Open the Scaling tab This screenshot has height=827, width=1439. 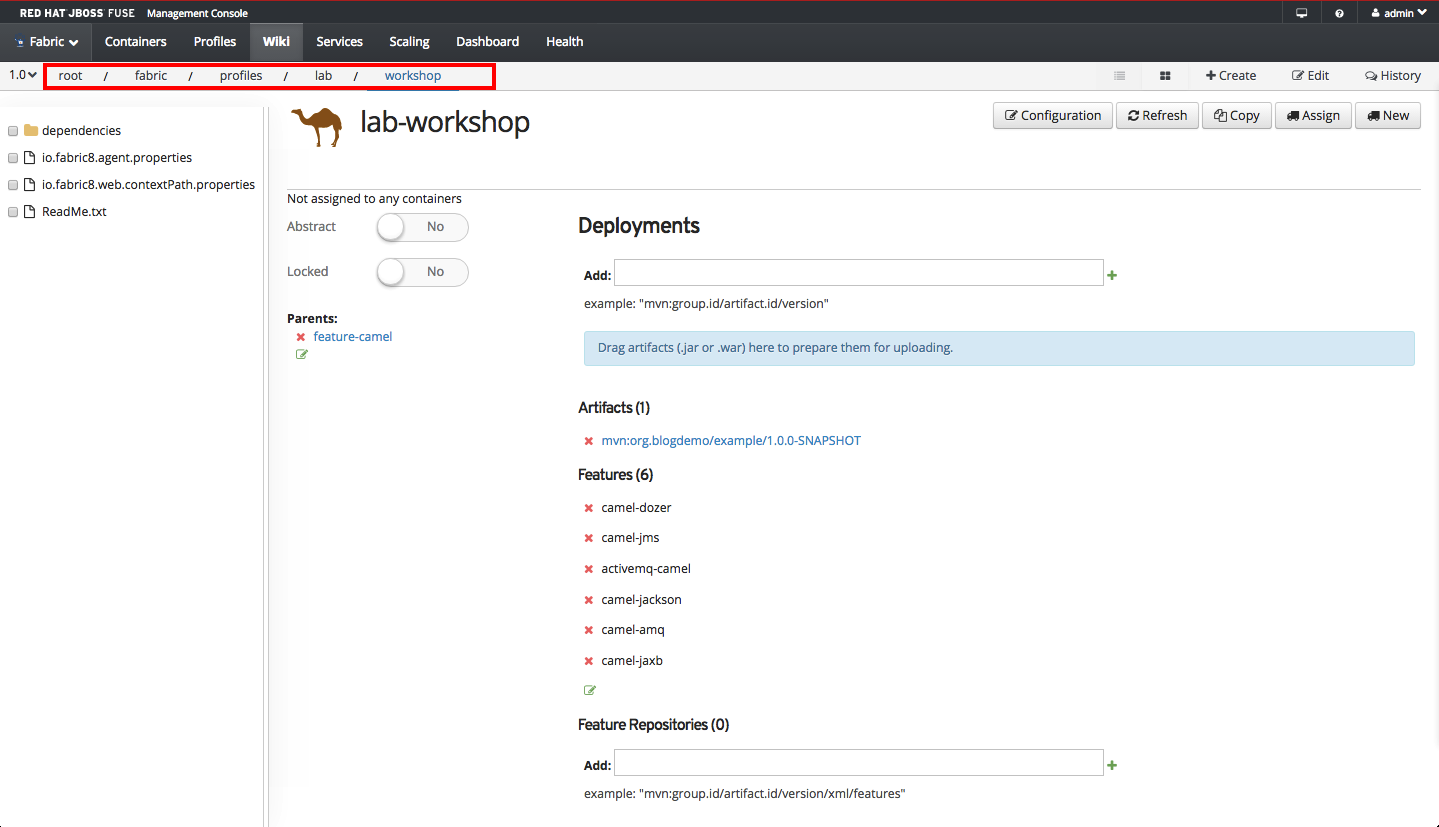(409, 42)
